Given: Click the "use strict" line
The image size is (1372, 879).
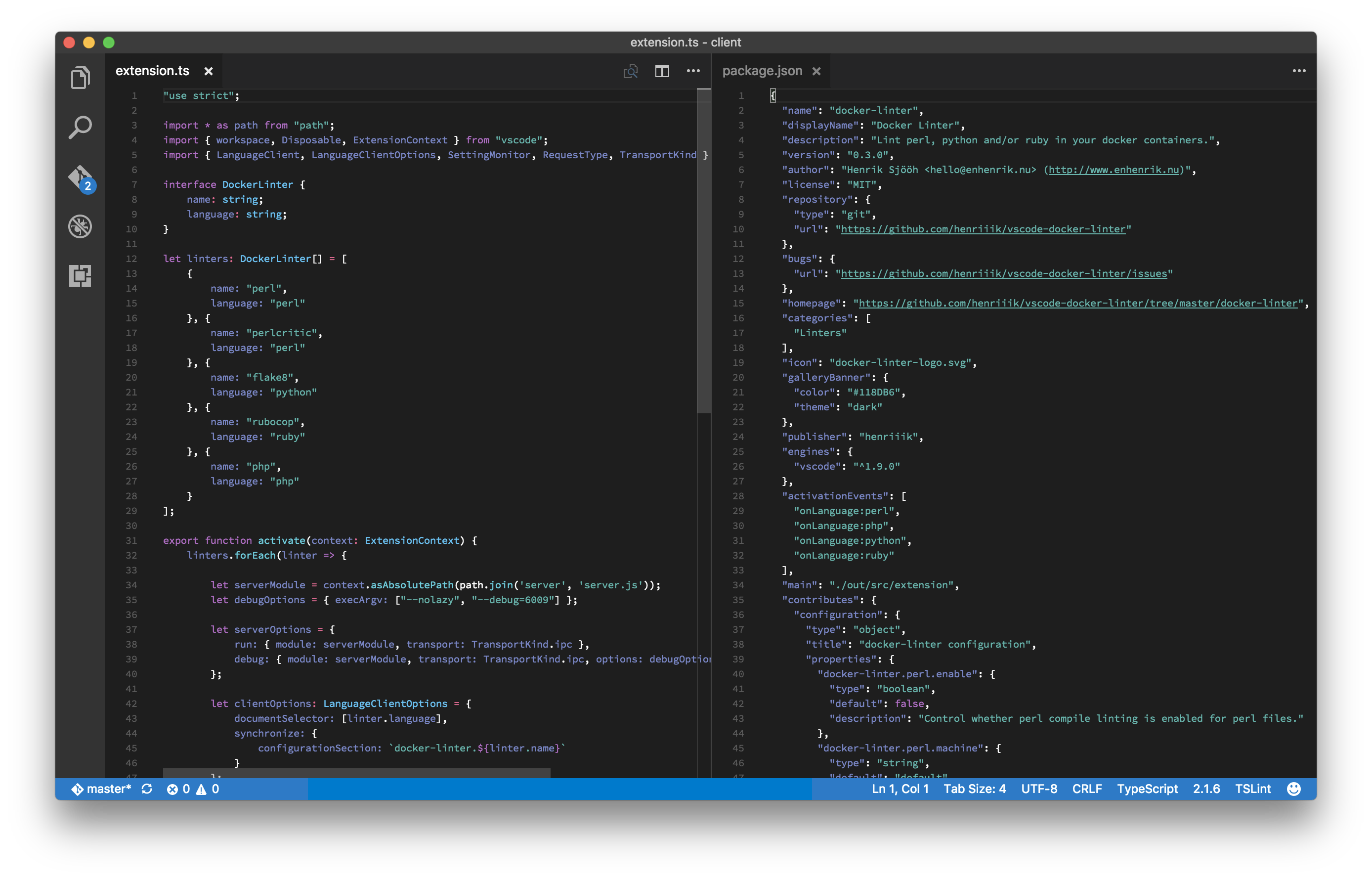Looking at the screenshot, I should [x=201, y=95].
